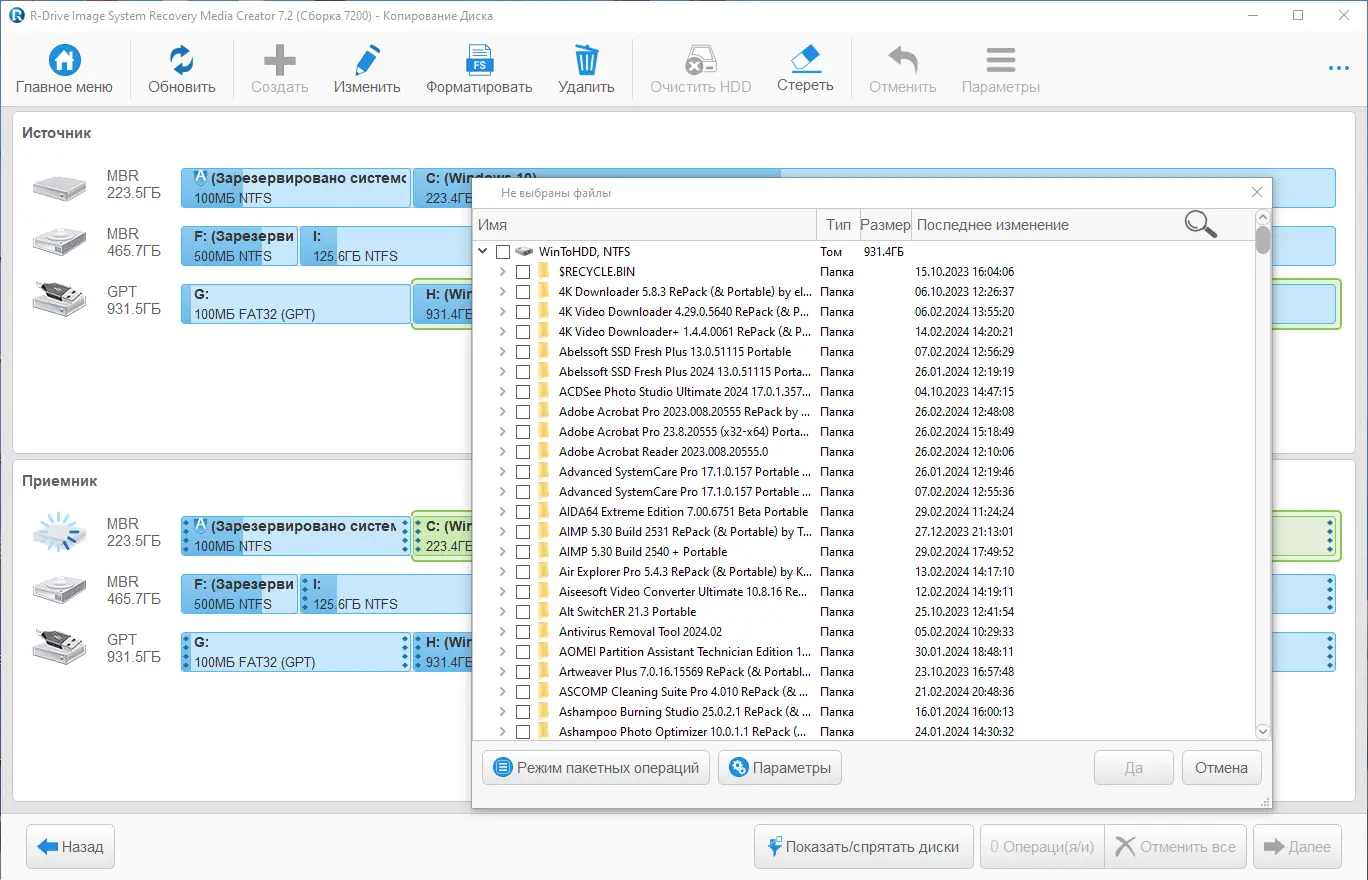
Task: Collapse the WinToHDD, NTFS tree root
Action: pos(483,252)
